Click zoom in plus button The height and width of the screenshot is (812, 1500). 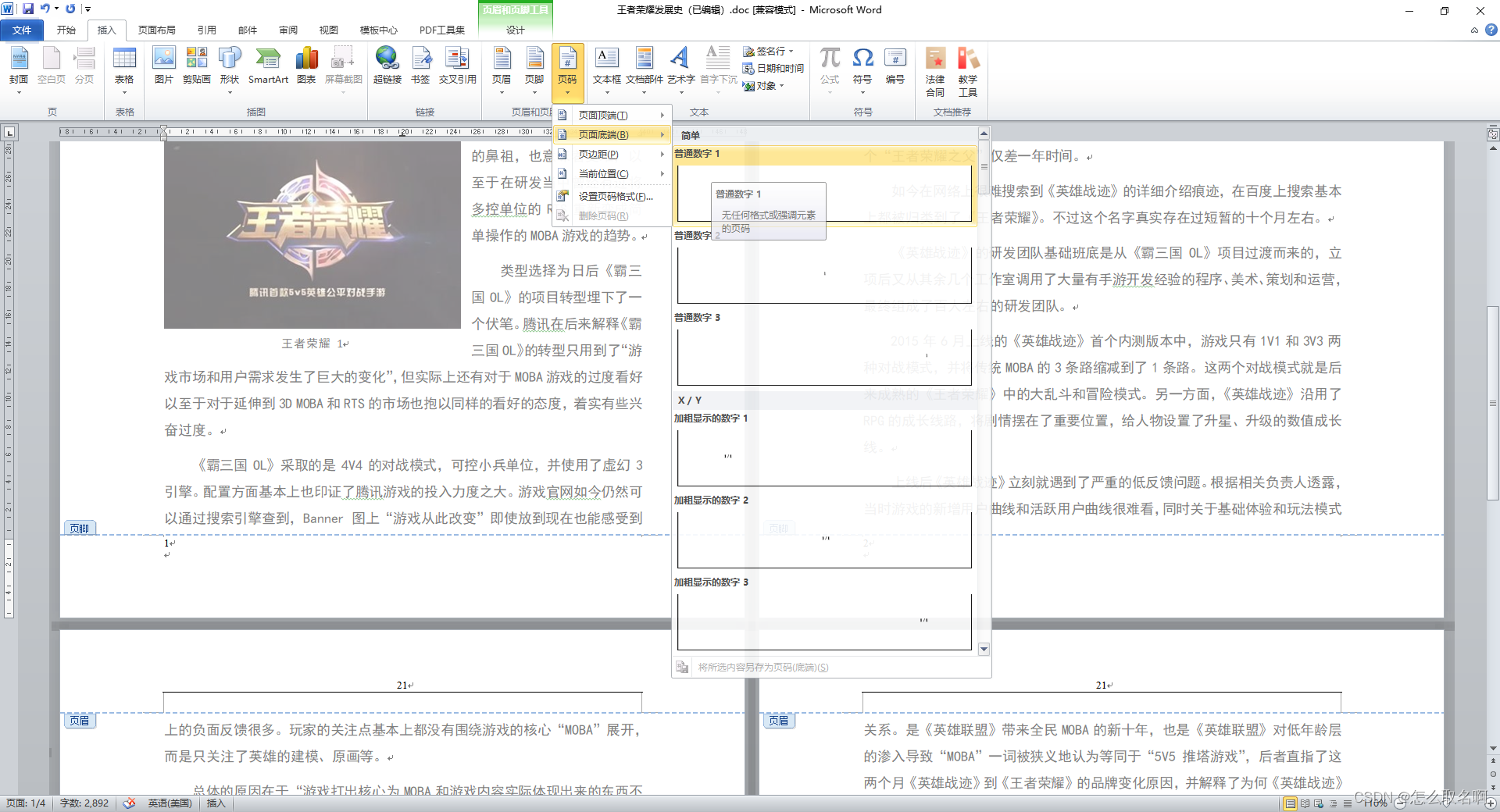(x=1491, y=803)
